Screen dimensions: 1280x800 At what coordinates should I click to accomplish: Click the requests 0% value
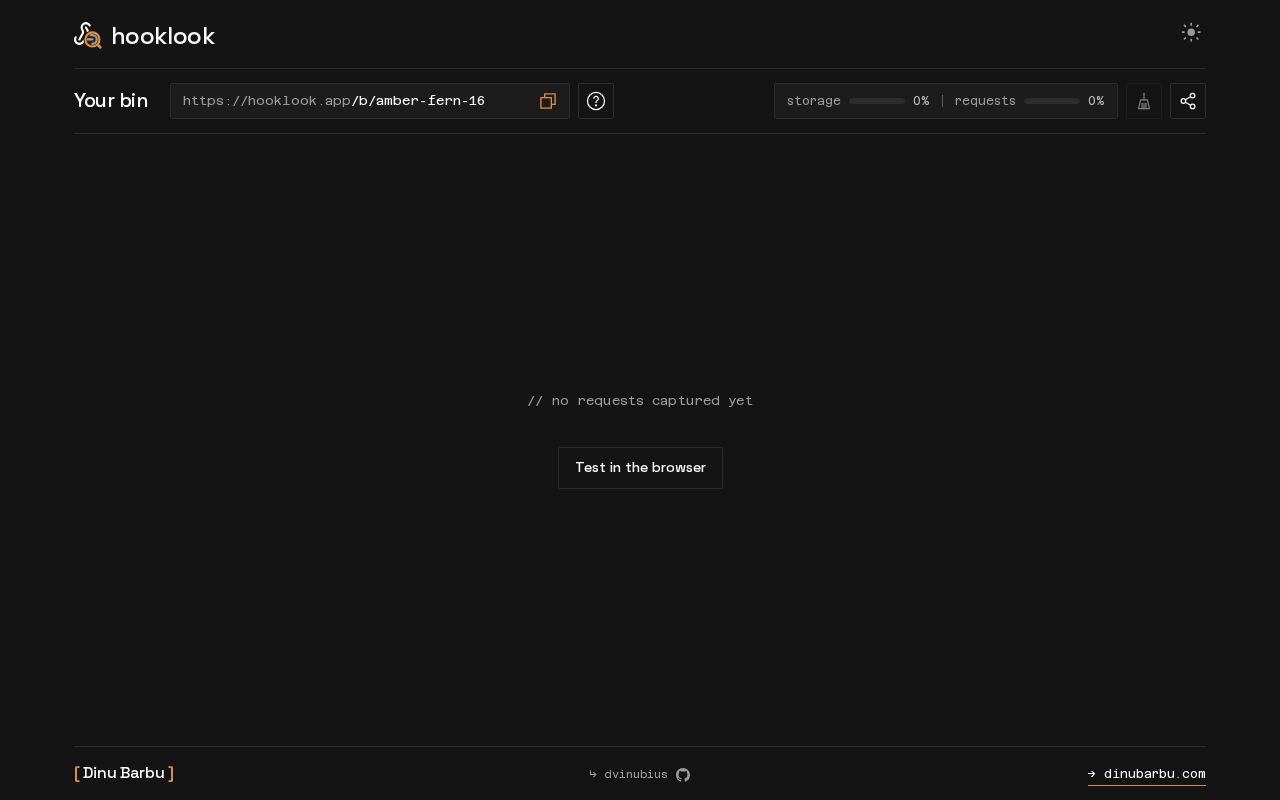coord(1096,101)
